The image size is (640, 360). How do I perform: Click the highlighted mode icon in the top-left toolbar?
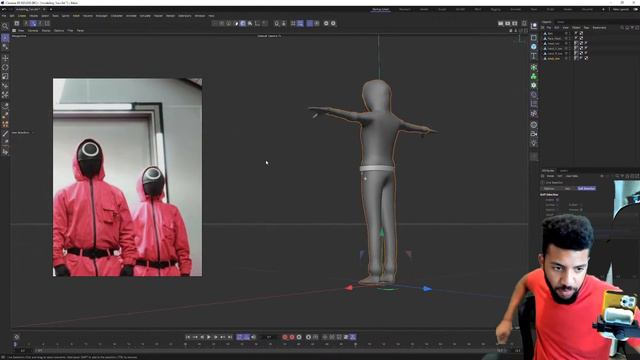point(33,23)
